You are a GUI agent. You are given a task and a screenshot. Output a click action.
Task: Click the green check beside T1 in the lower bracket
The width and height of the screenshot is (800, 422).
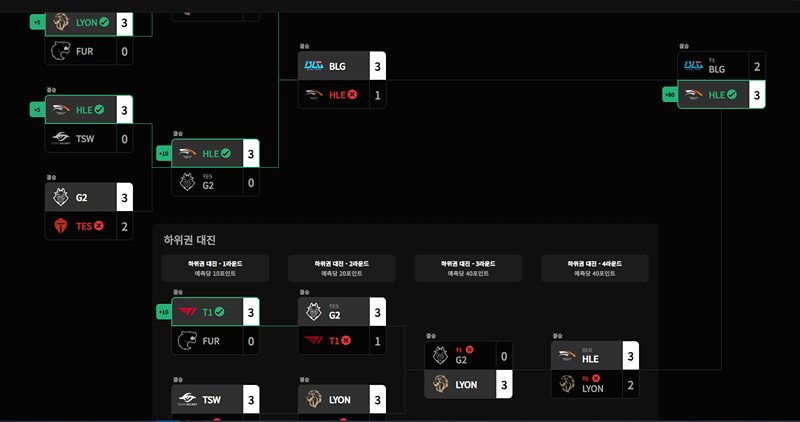(219, 312)
